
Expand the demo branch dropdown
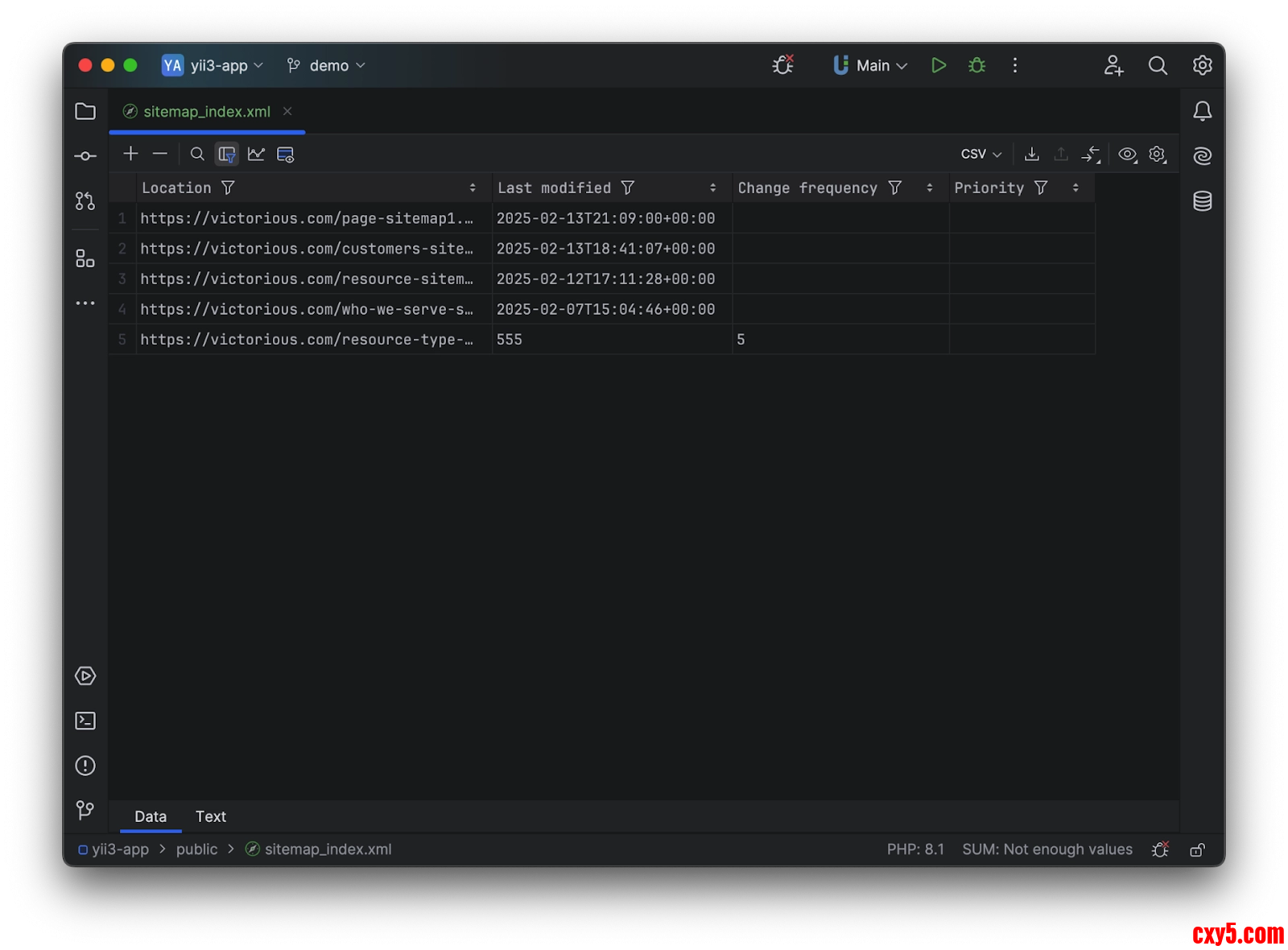tap(328, 66)
